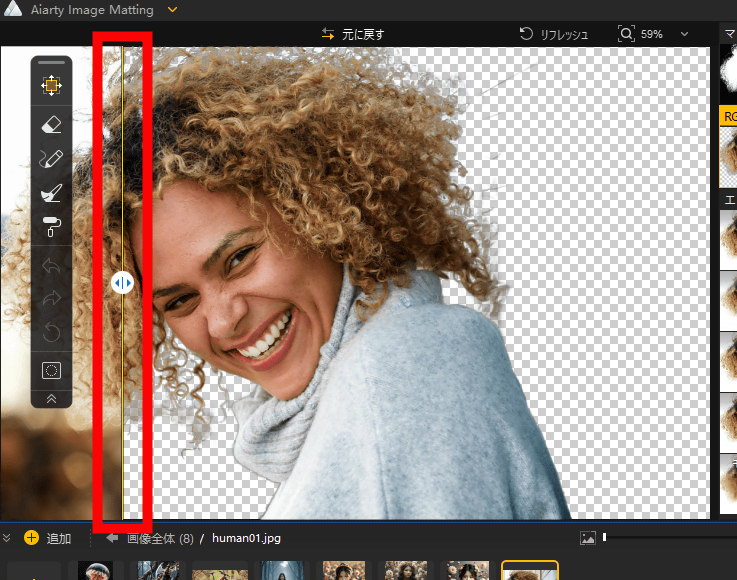
Task: Click the 画像全体 (8) breadcrumb link
Action: coord(160,538)
